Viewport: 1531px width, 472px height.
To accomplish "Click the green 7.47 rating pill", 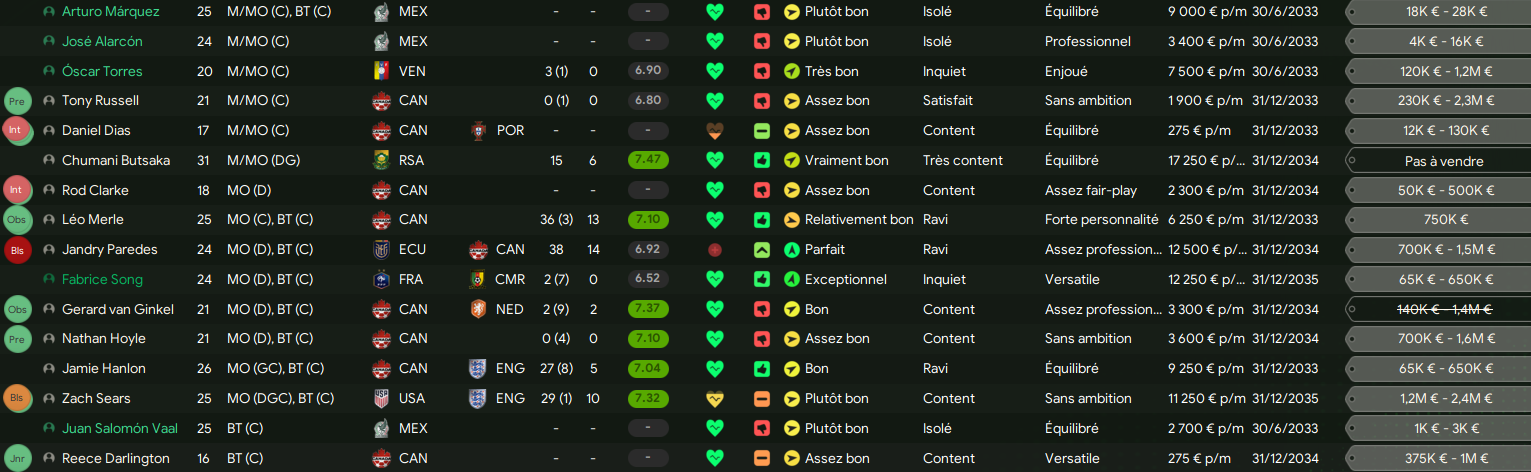I will click(648, 160).
